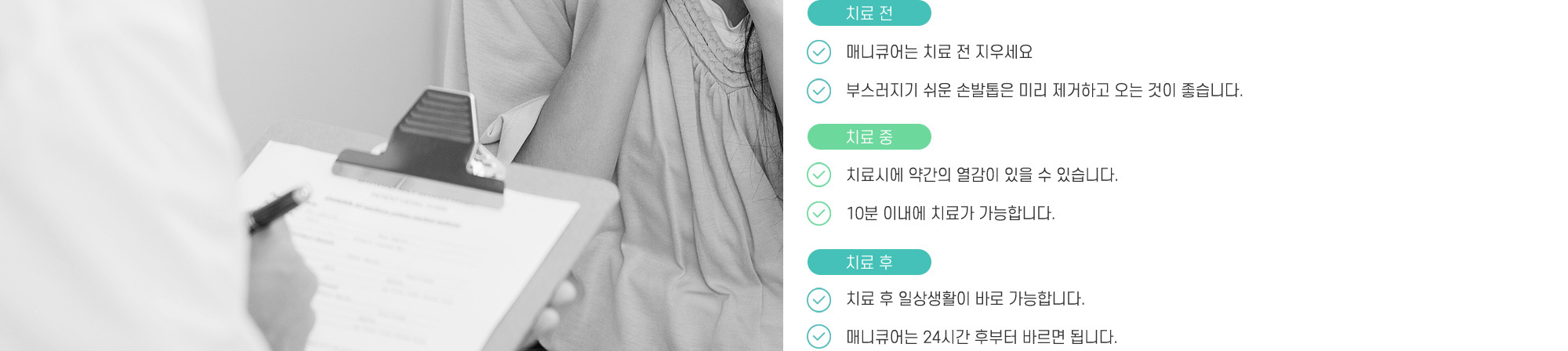This screenshot has height=351, width=1568.
Task: Click check icon beside 치료시에 약간의 열감 line
Action: 818,175
